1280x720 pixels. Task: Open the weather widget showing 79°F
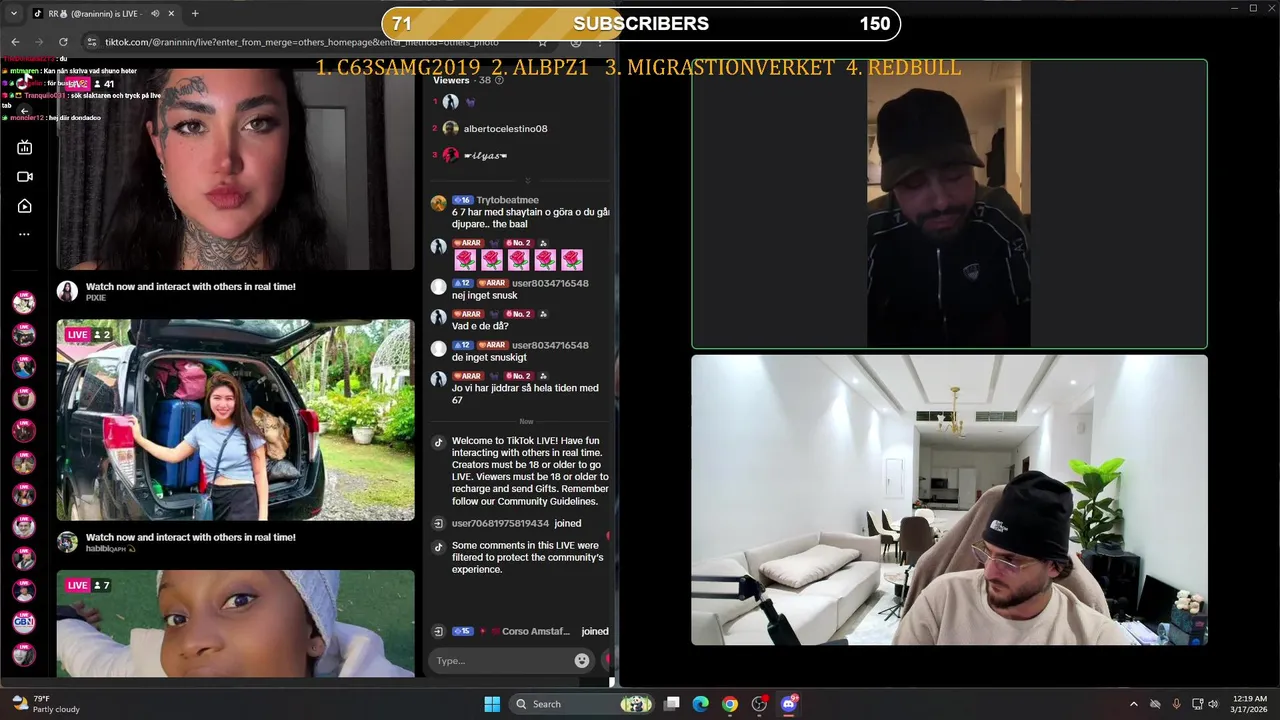pyautogui.click(x=47, y=704)
